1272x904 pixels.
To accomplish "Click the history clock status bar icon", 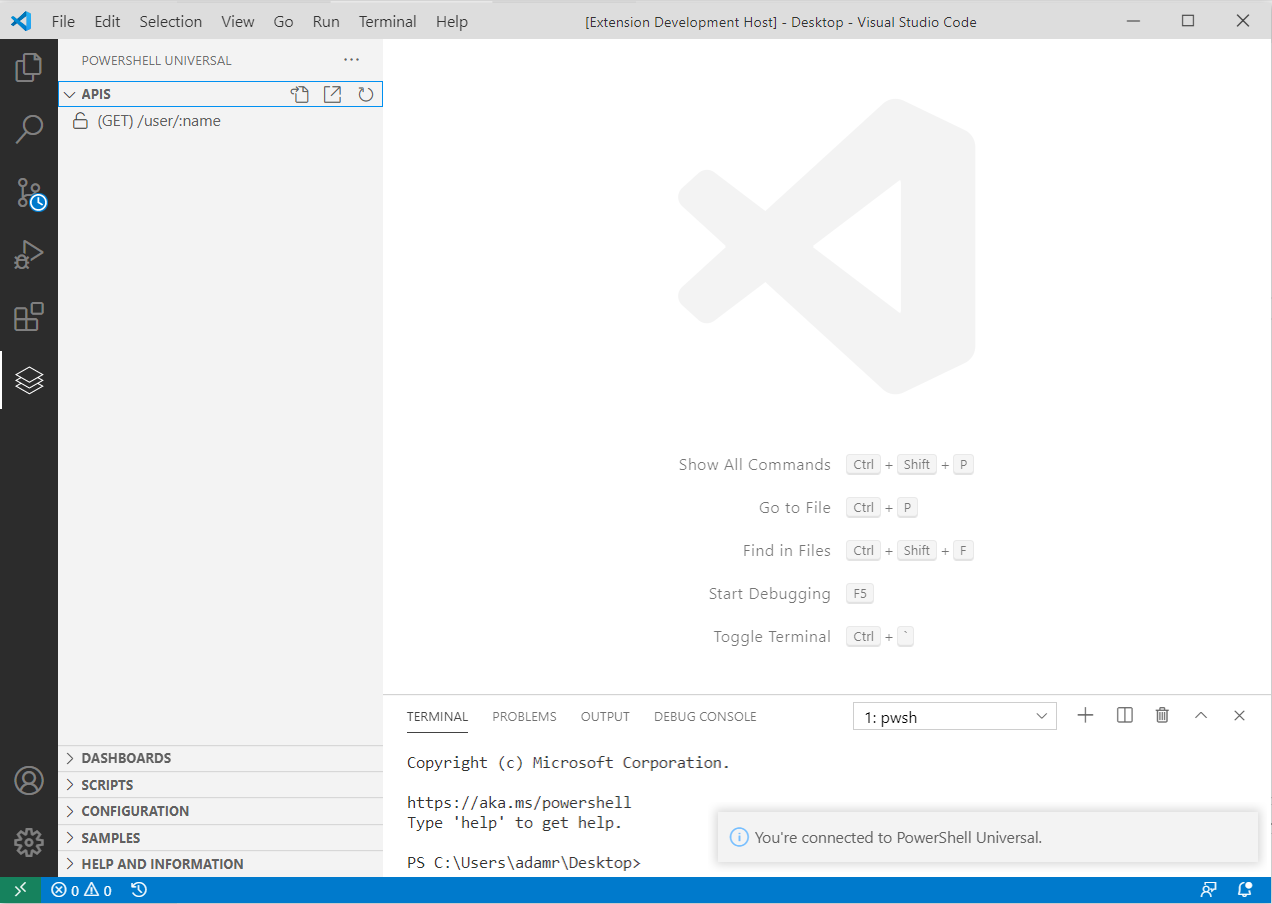I will point(139,890).
